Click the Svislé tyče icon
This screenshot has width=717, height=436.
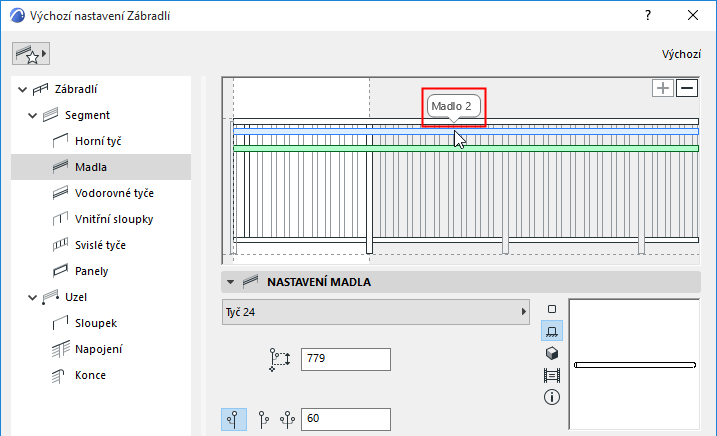[60, 245]
